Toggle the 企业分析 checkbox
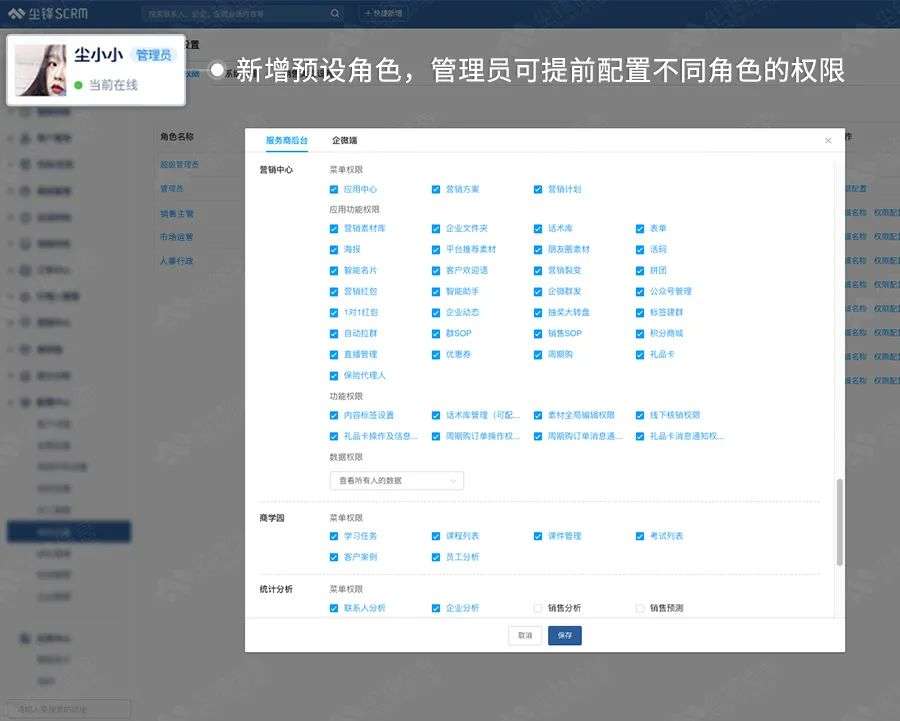Image resolution: width=900 pixels, height=721 pixels. pos(436,608)
